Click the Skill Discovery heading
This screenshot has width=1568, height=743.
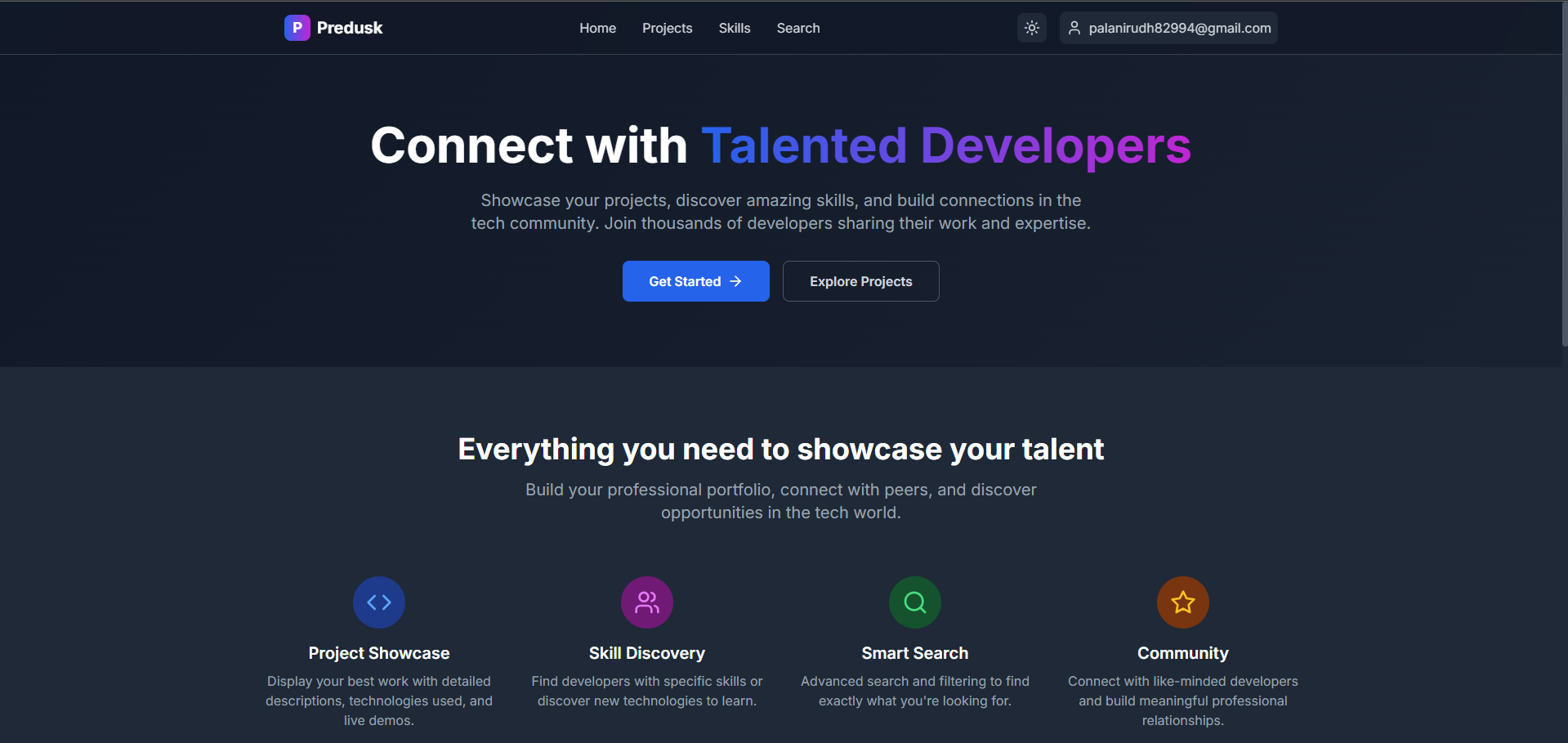646,652
